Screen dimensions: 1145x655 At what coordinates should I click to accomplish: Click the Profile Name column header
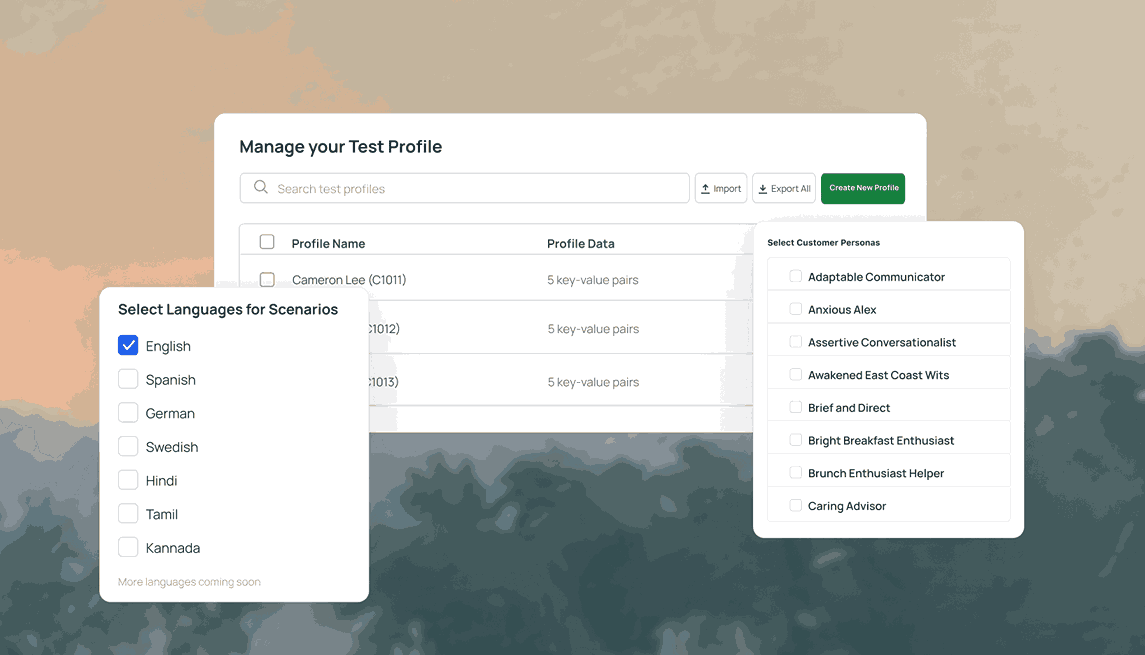coord(329,244)
